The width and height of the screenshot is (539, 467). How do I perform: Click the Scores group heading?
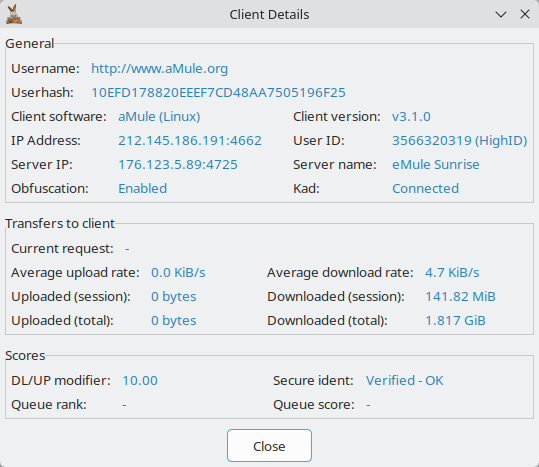pos(25,355)
